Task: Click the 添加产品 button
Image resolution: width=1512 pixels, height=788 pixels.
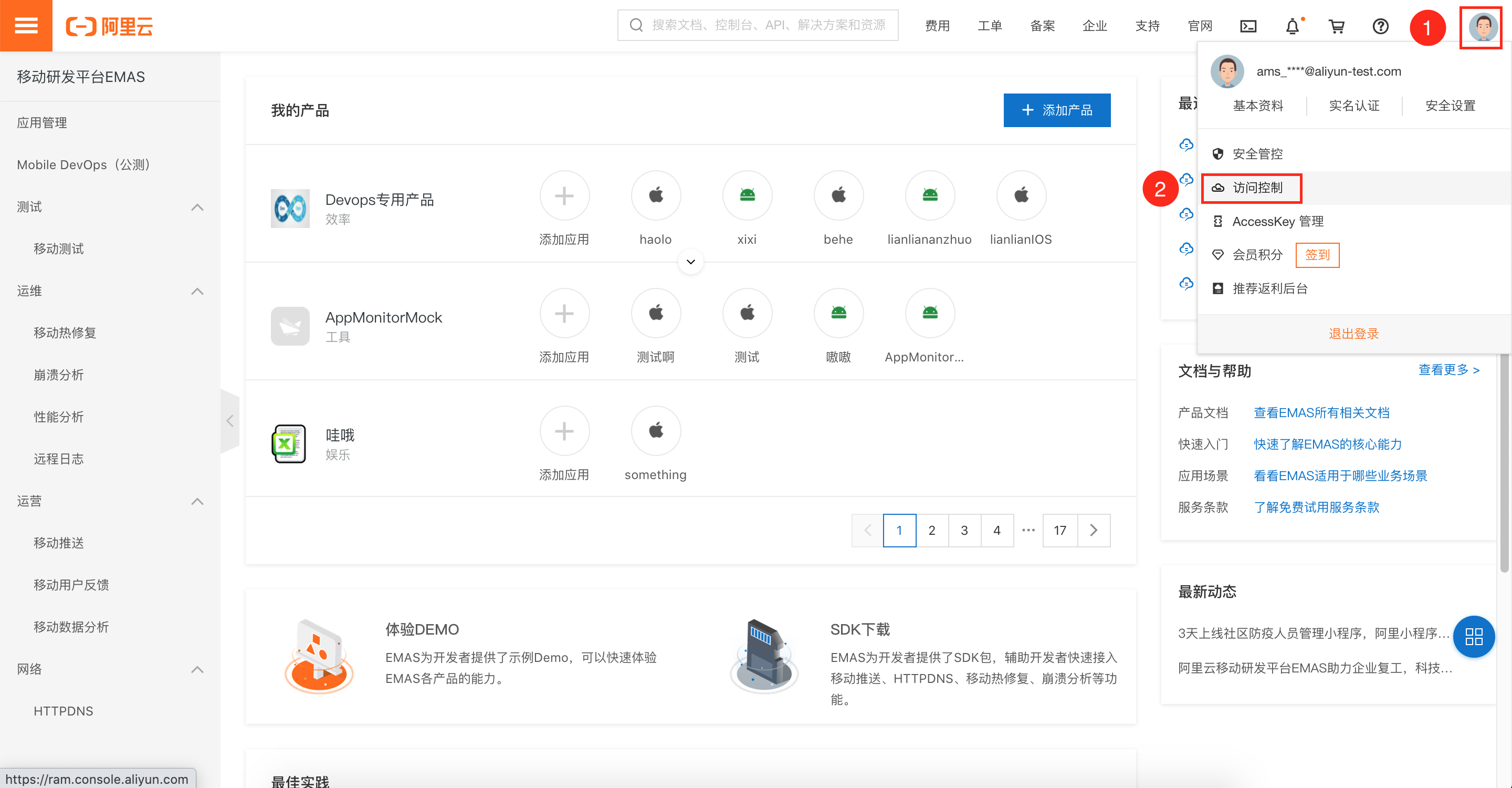Action: click(1056, 110)
